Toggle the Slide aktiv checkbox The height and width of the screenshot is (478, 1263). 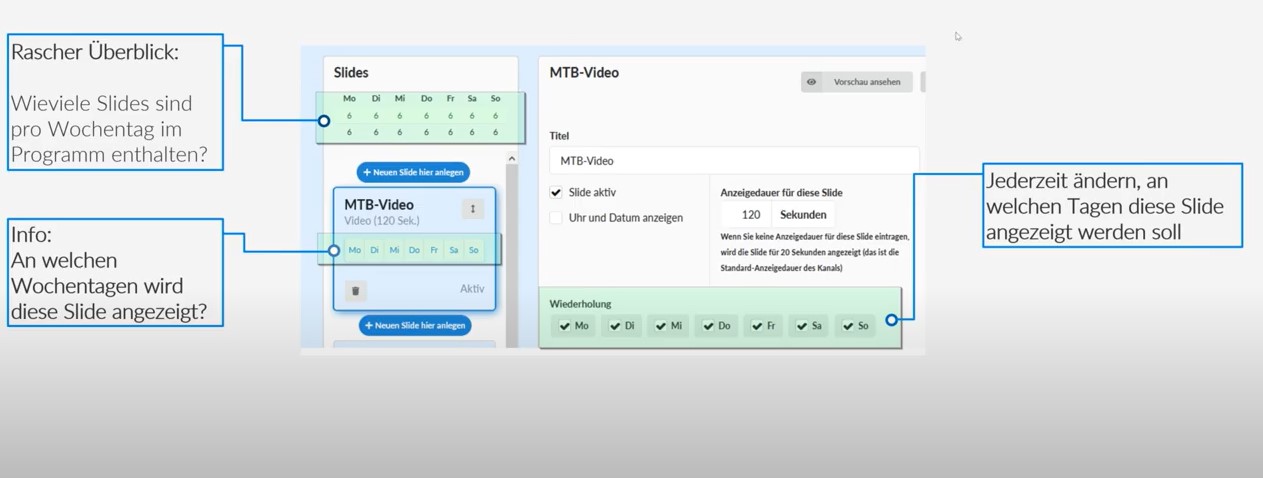tap(556, 192)
